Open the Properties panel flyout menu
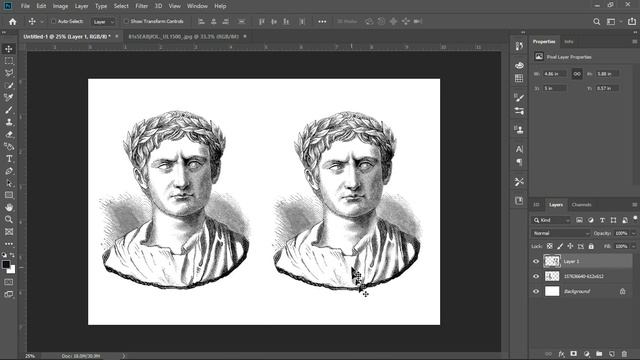This screenshot has width=640, height=360. [x=634, y=42]
